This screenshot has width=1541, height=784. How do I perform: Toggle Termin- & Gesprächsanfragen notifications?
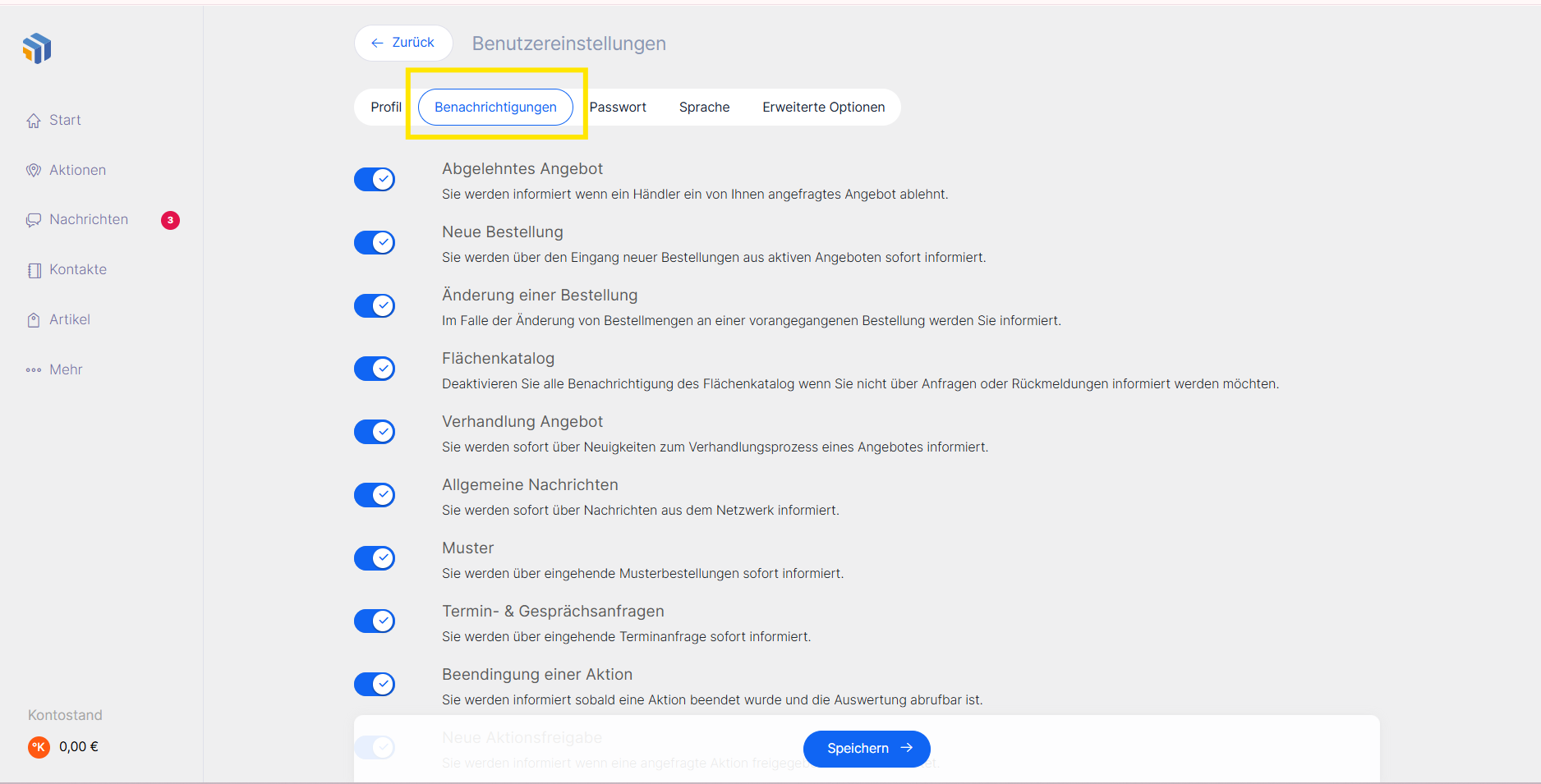coord(375,621)
